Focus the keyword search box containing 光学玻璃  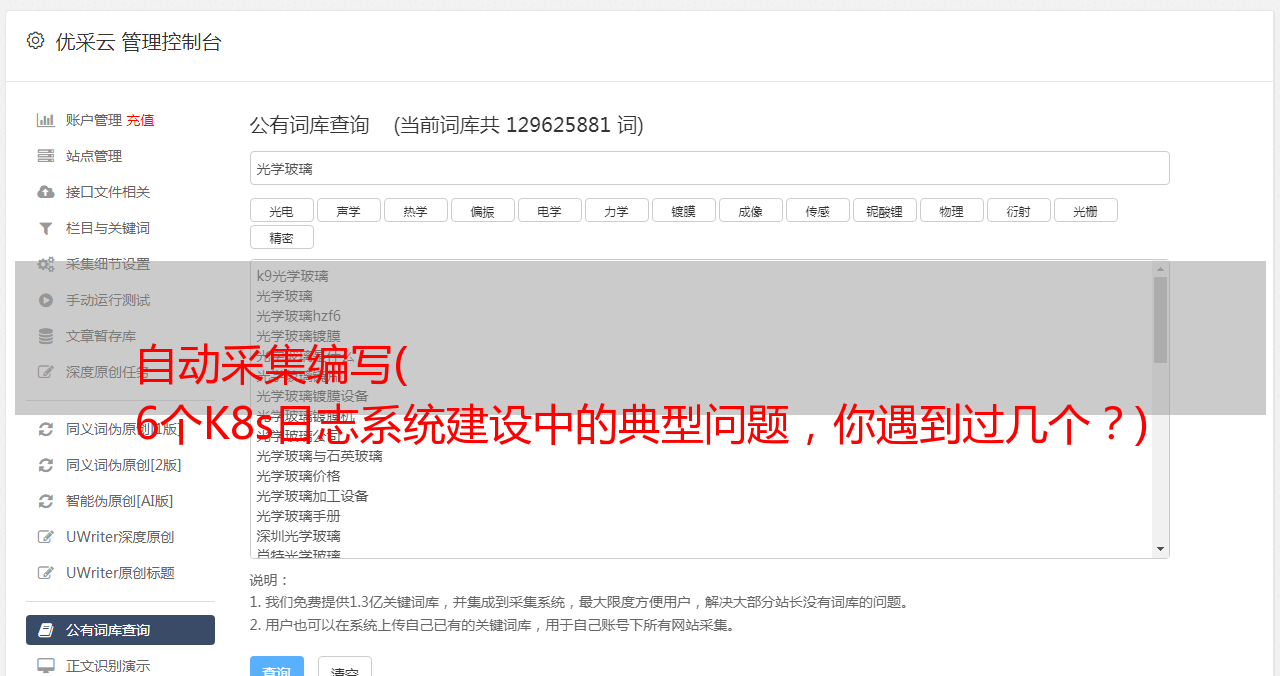point(709,168)
